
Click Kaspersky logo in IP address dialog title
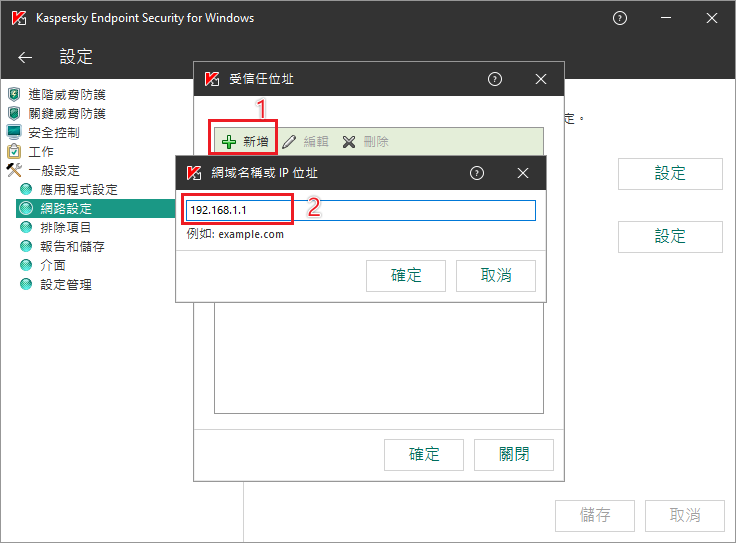pos(194,173)
